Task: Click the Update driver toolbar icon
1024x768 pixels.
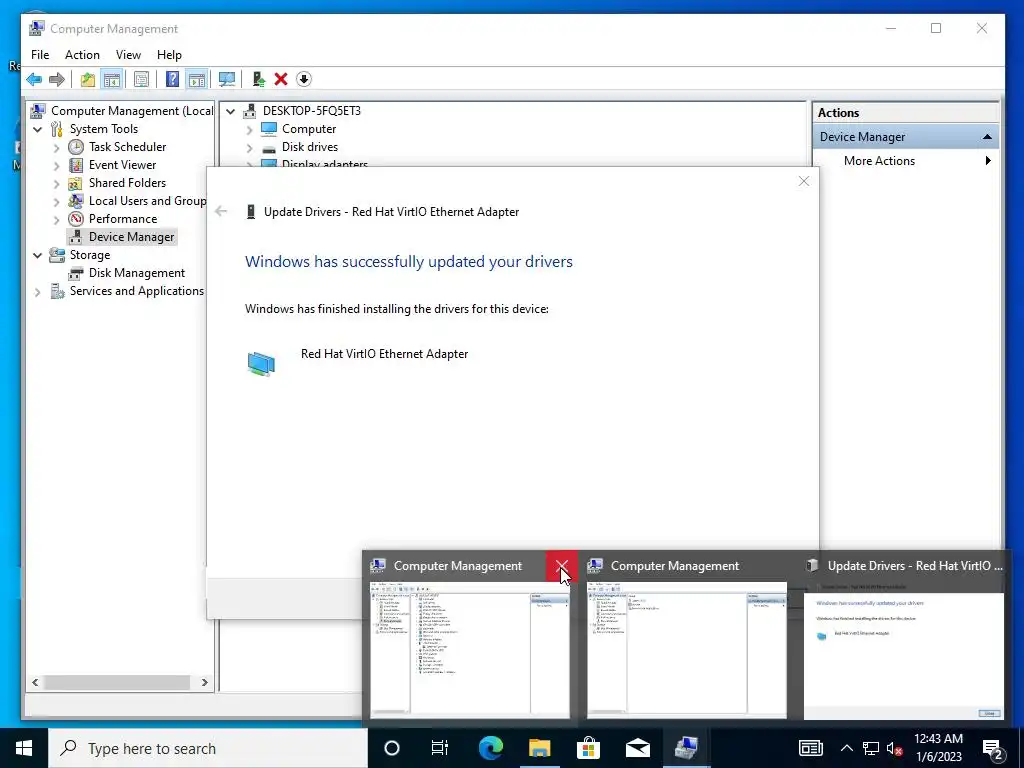Action: click(x=259, y=80)
